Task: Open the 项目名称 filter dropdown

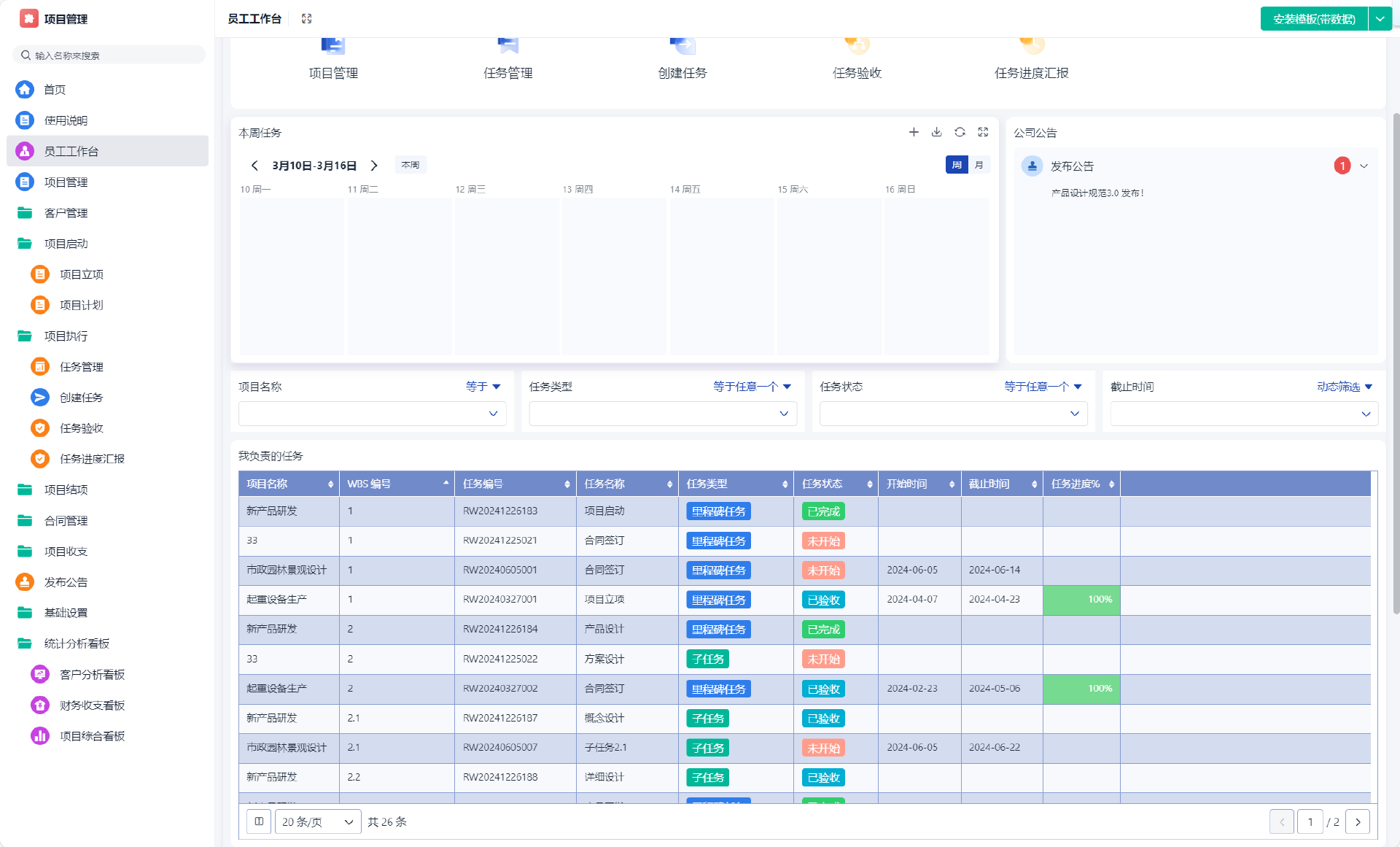Action: click(372, 414)
